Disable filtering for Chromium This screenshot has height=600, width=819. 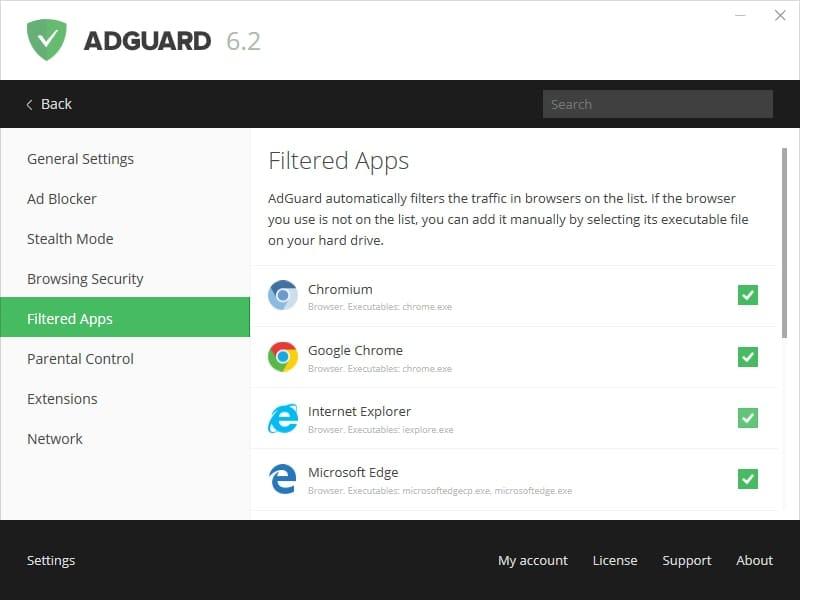click(747, 295)
